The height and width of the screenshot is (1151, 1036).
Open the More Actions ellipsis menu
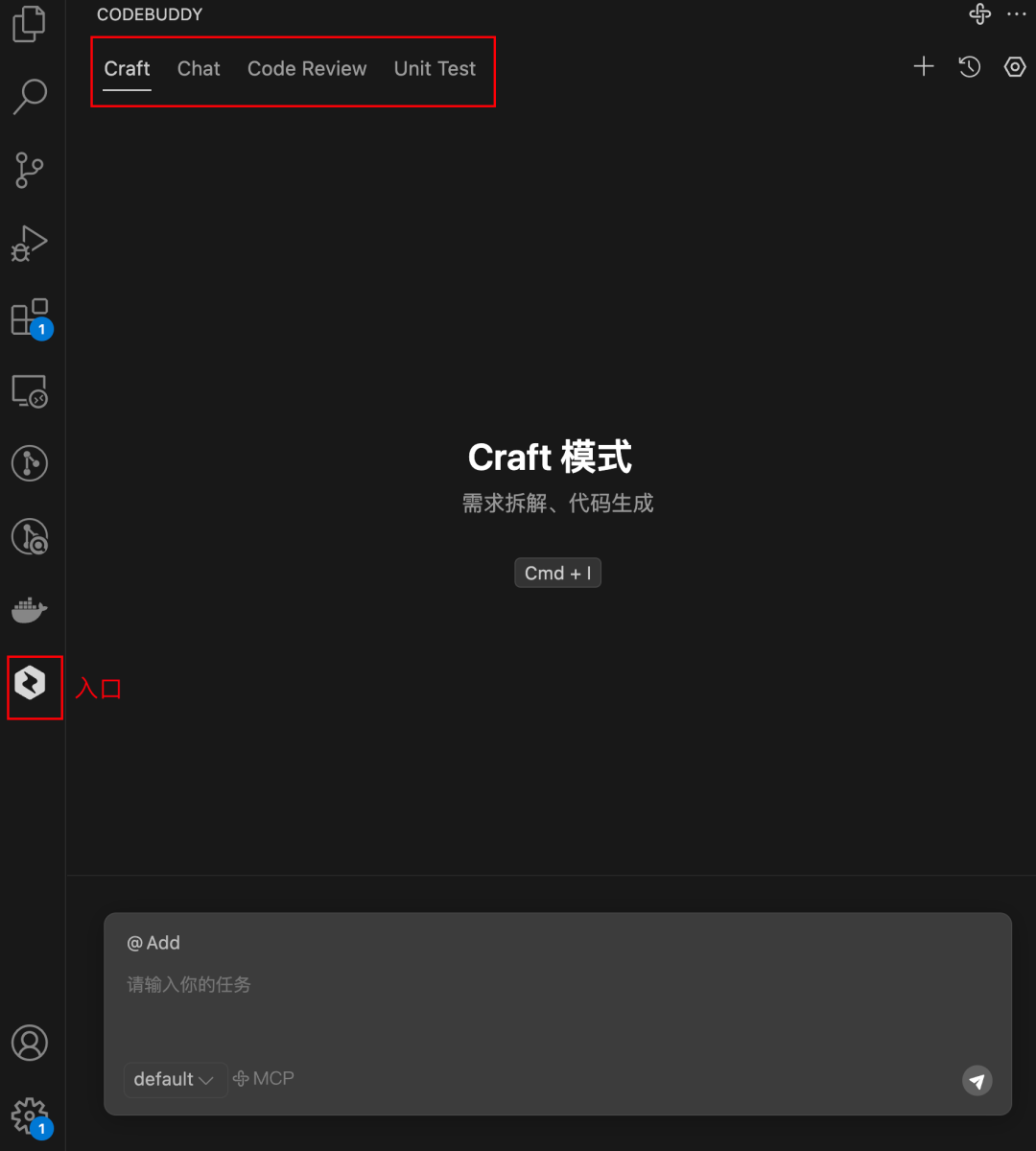click(x=1017, y=14)
